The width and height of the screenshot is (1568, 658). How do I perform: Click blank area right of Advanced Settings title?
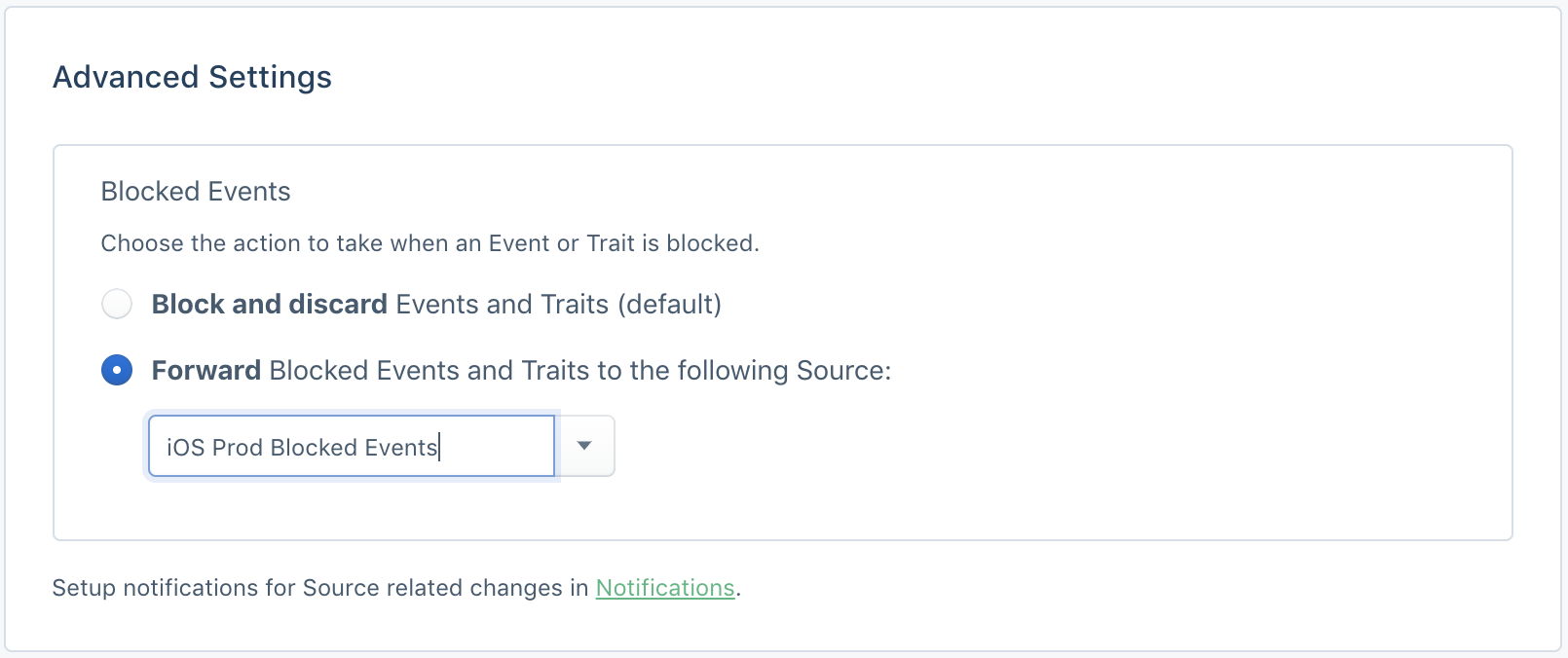click(925, 77)
